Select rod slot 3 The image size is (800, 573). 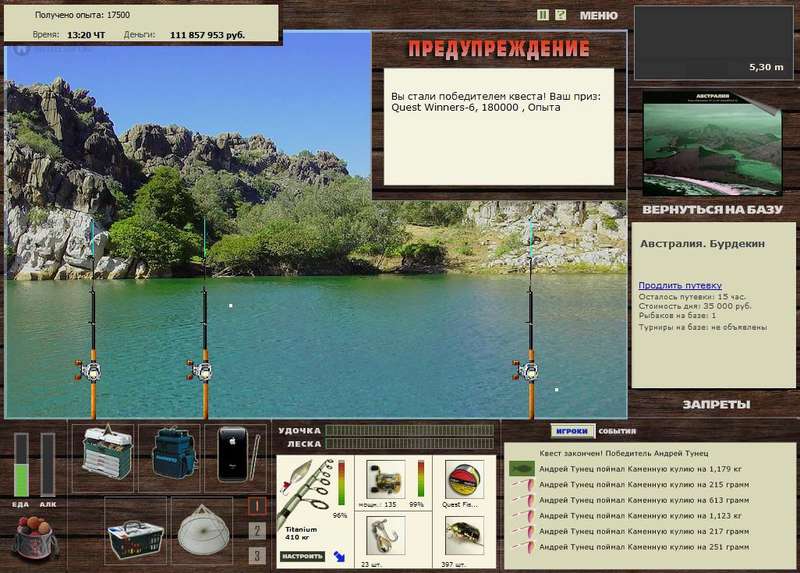(257, 555)
